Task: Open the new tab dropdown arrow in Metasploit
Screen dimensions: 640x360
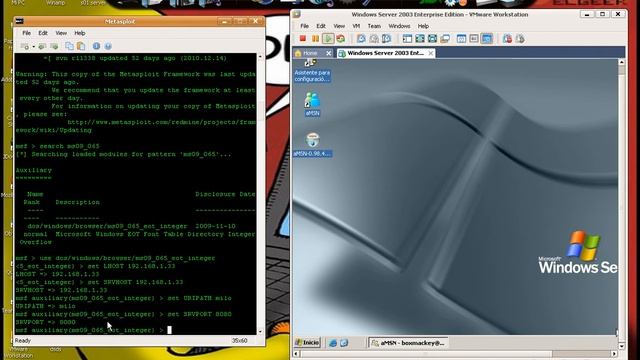Action: coord(33,47)
